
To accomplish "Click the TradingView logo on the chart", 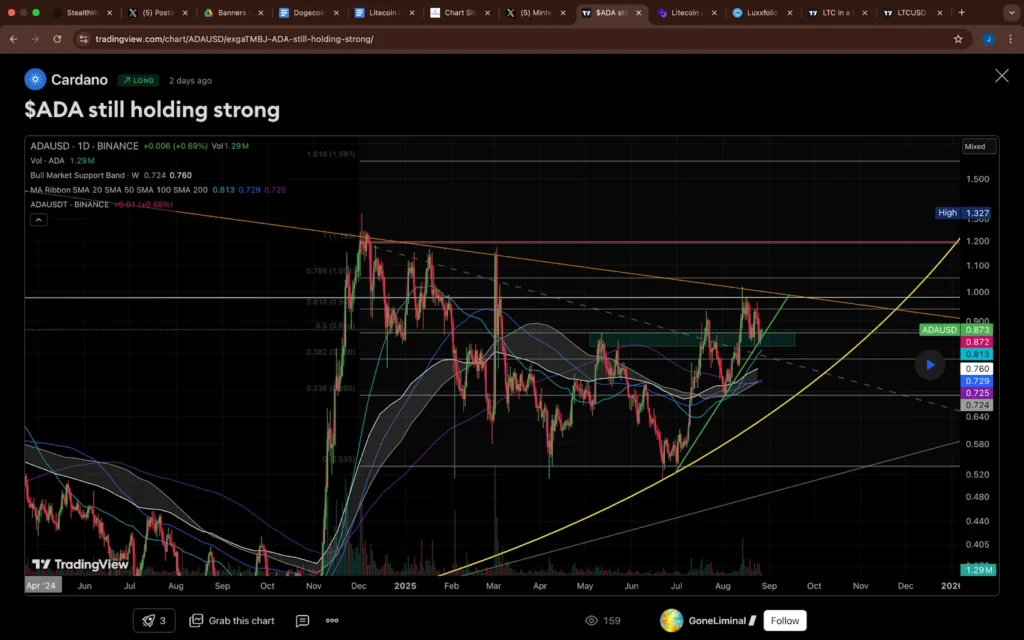I will pos(80,564).
